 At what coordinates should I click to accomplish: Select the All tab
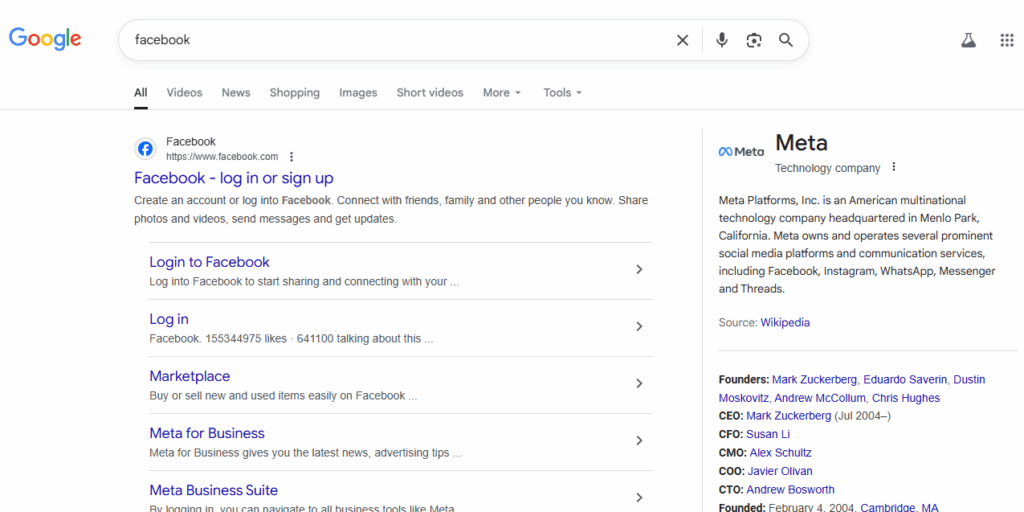pyautogui.click(x=140, y=93)
